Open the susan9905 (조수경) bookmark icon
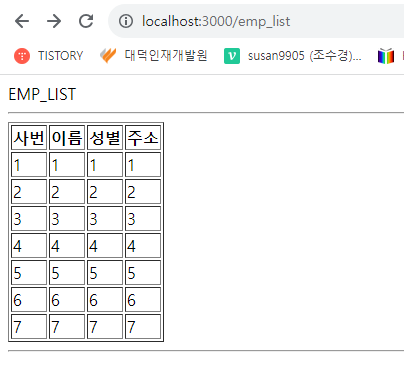 [x=232, y=56]
